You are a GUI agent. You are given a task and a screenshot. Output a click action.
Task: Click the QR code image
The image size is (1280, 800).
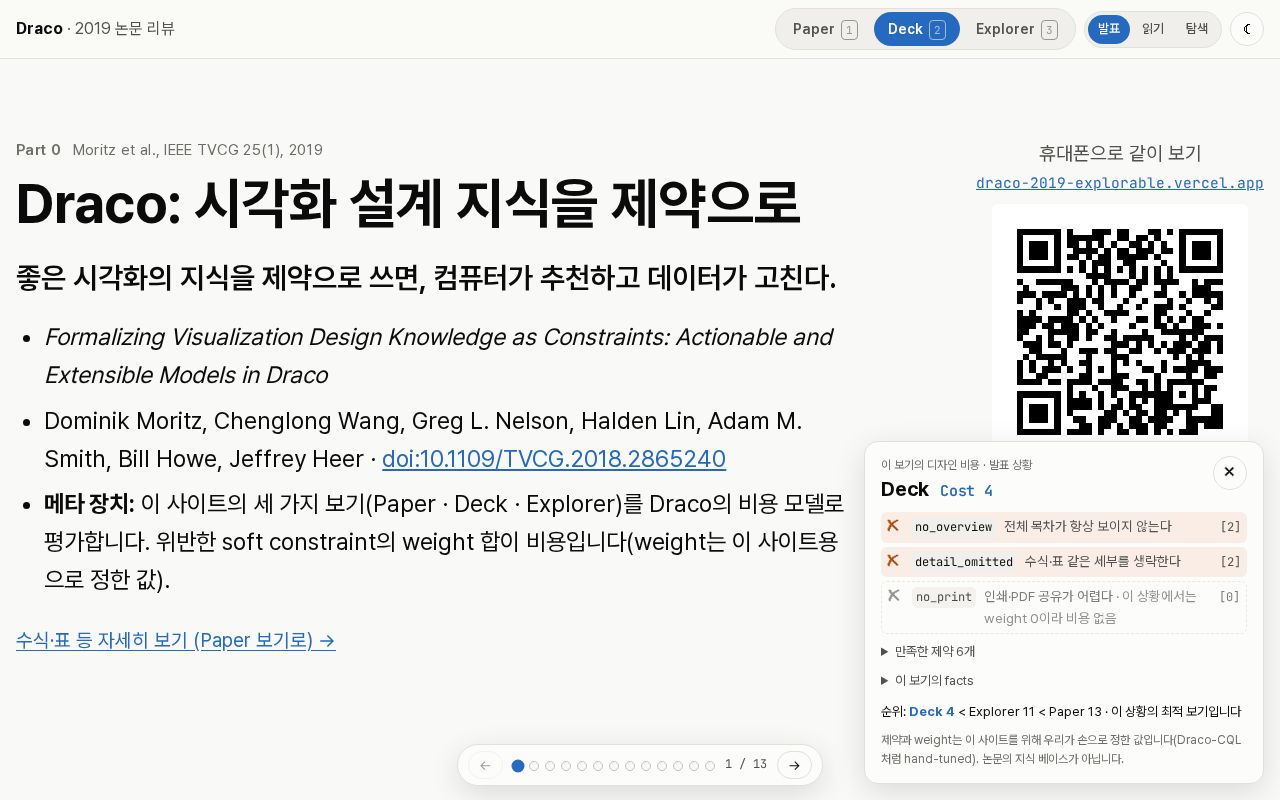coord(1120,331)
